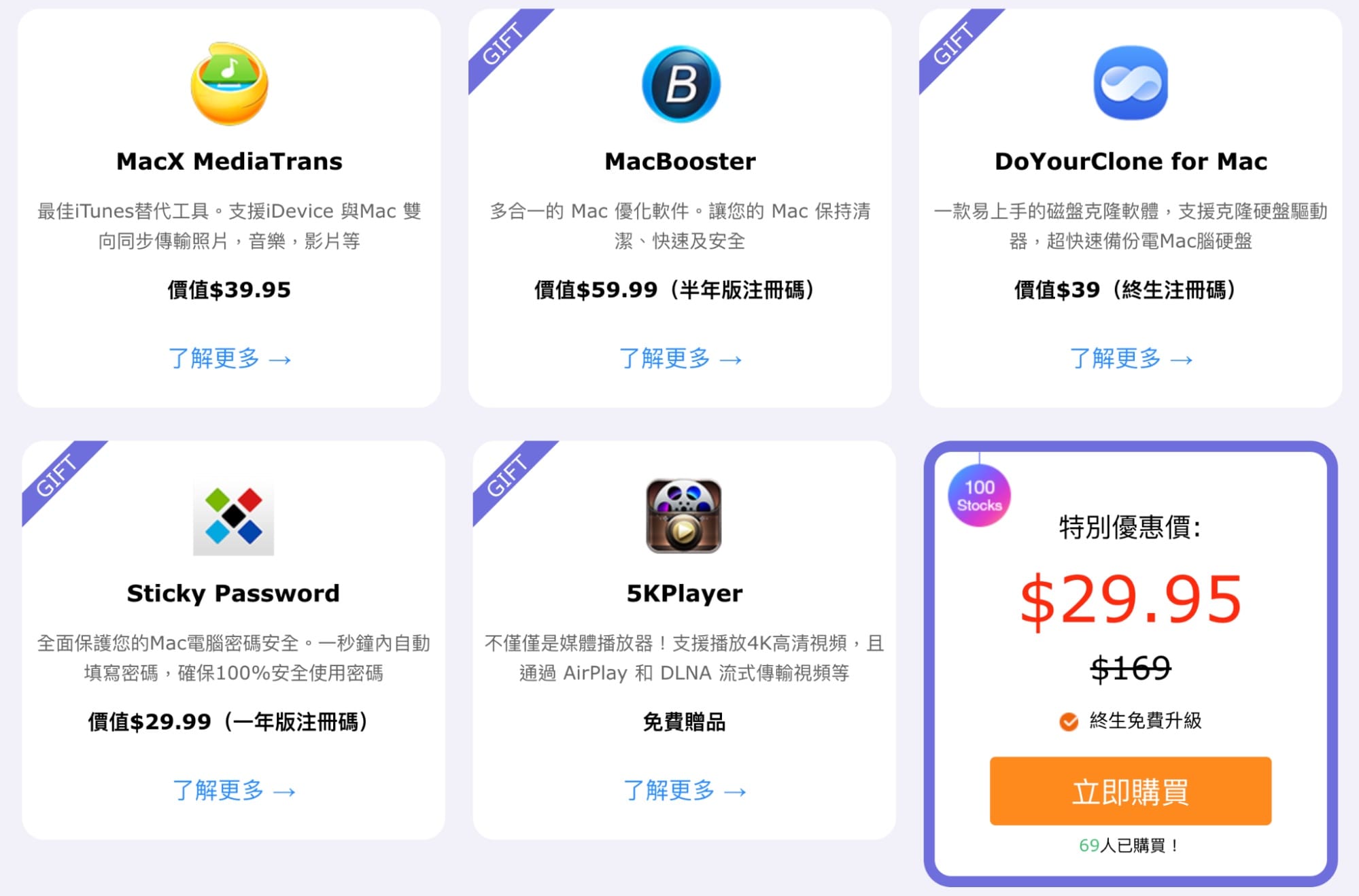Follow 了解更多 link for DoYourClone for Mac
The image size is (1359, 896).
point(1131,358)
